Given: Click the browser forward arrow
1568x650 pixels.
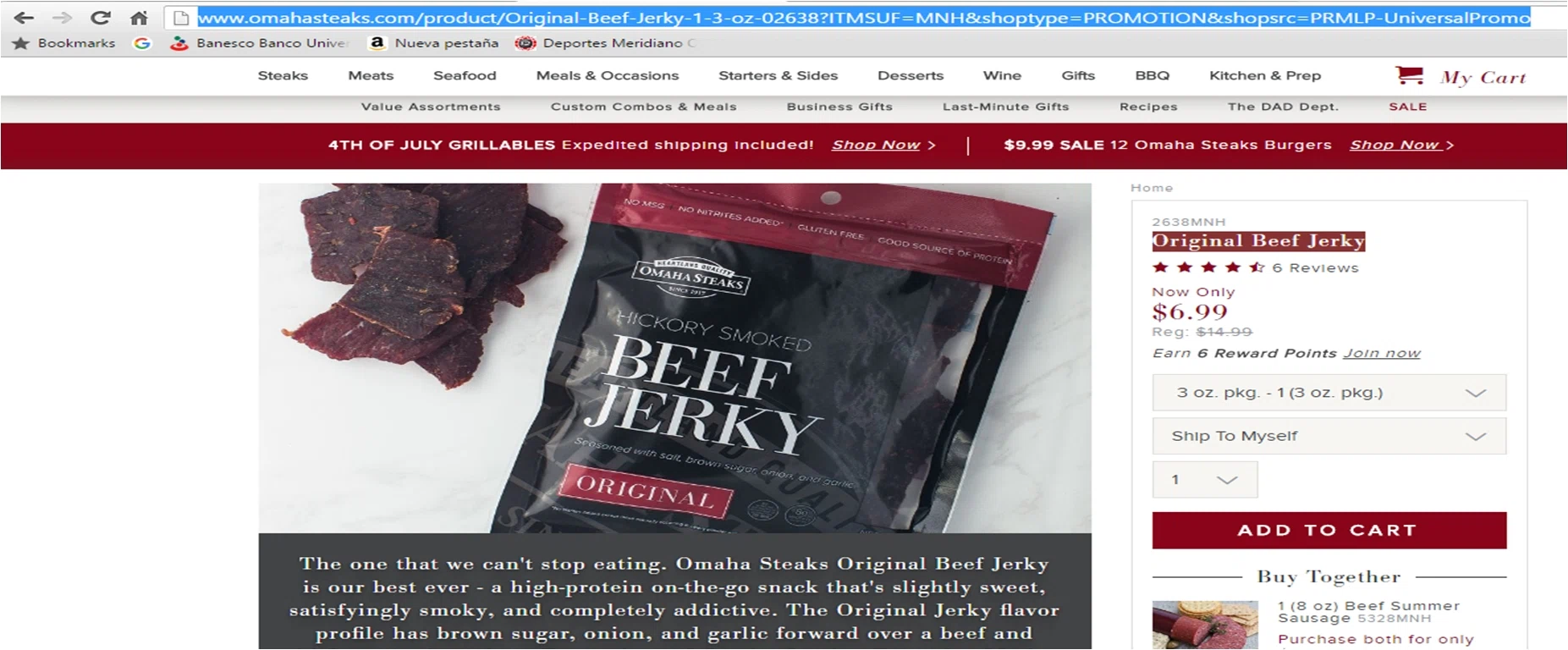Looking at the screenshot, I should (62, 18).
